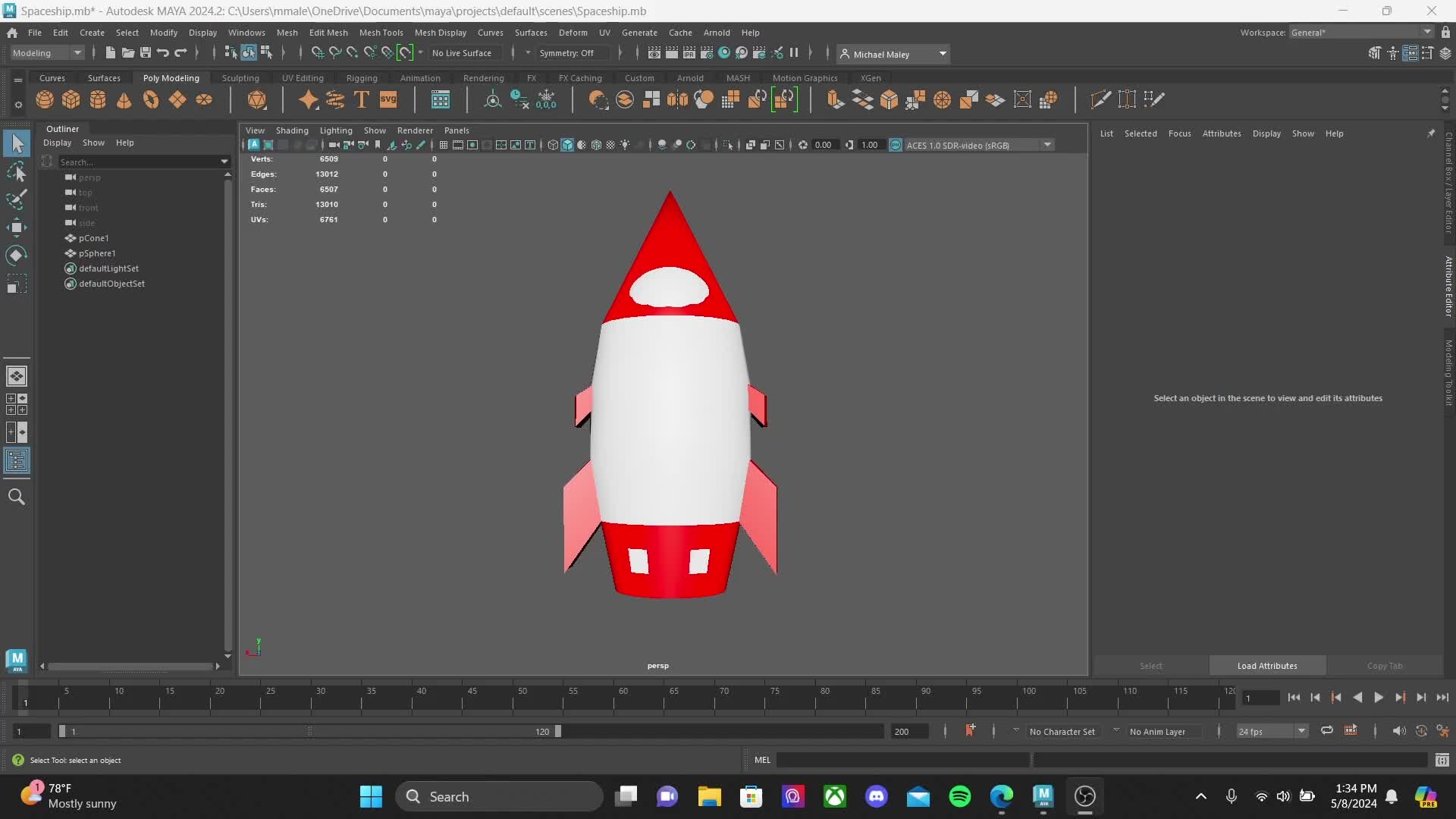Viewport: 1456px width, 819px height.
Task: Select pCone1 in the Outliner
Action: tap(93, 238)
